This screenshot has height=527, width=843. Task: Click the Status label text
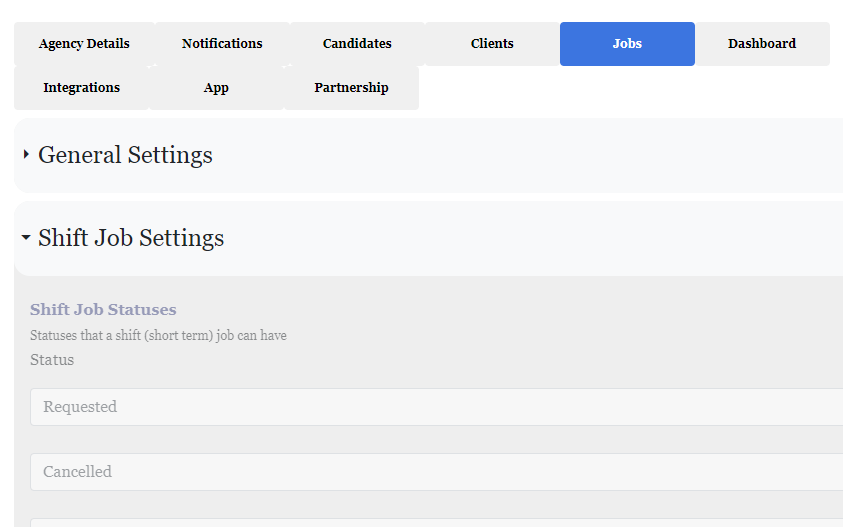52,360
